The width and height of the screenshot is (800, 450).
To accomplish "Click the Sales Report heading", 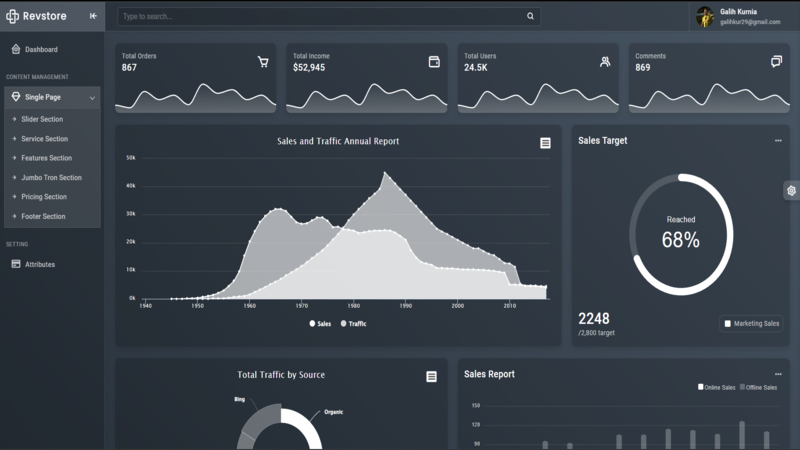I will pos(489,374).
